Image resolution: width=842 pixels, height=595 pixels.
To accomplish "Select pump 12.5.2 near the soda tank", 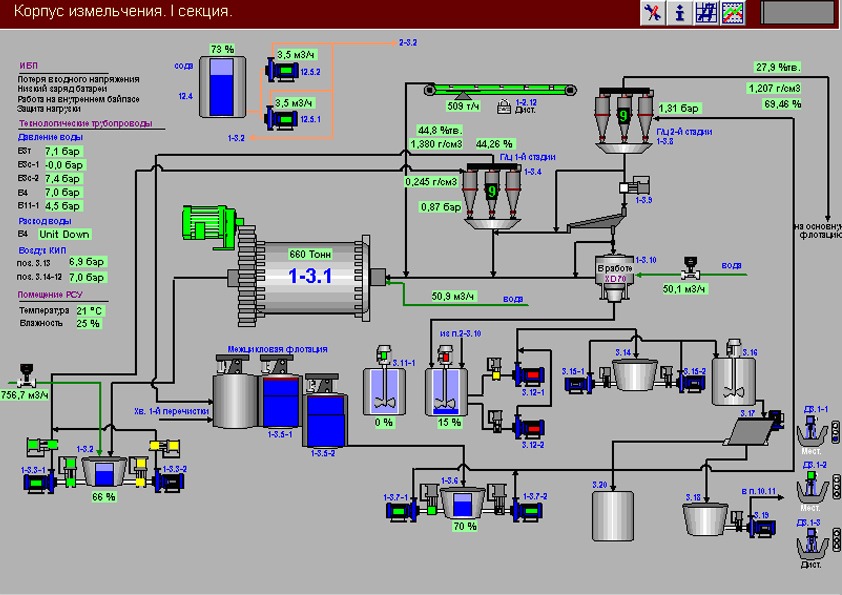I will (x=280, y=70).
